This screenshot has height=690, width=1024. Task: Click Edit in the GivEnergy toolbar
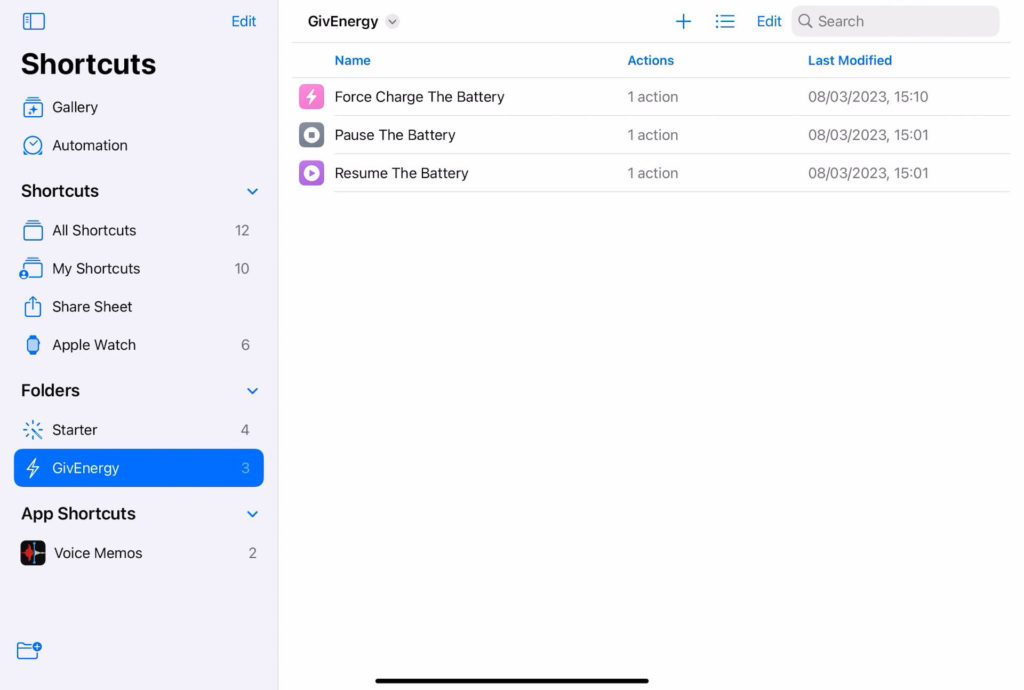pyautogui.click(x=769, y=22)
